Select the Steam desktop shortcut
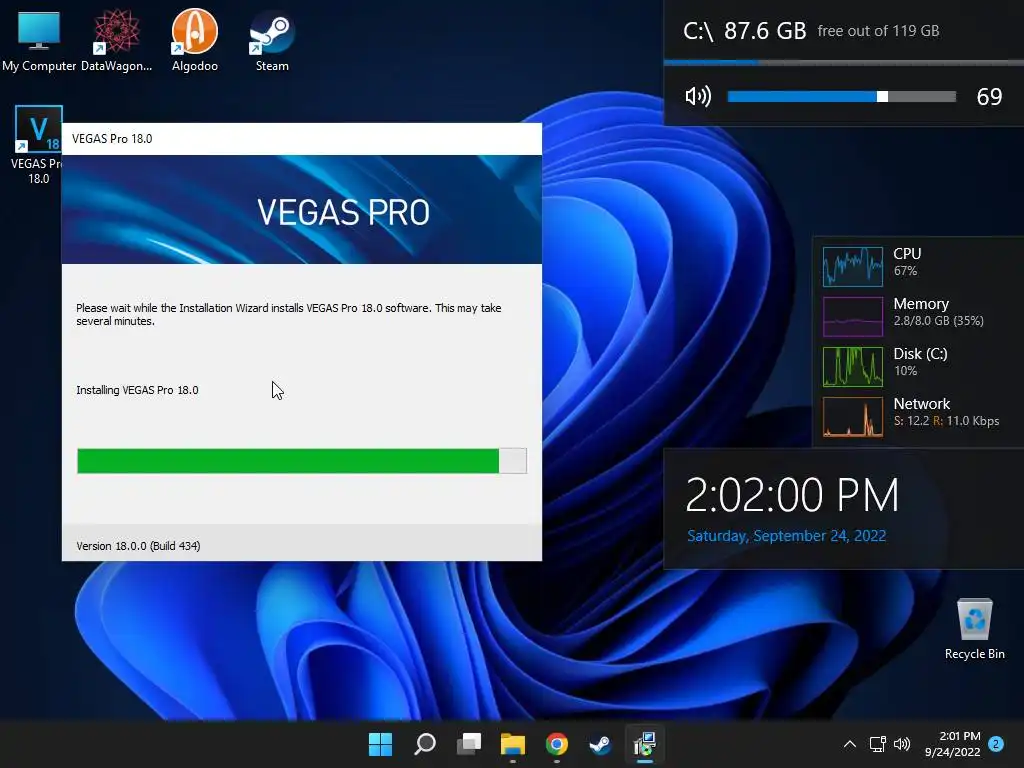 click(x=272, y=40)
